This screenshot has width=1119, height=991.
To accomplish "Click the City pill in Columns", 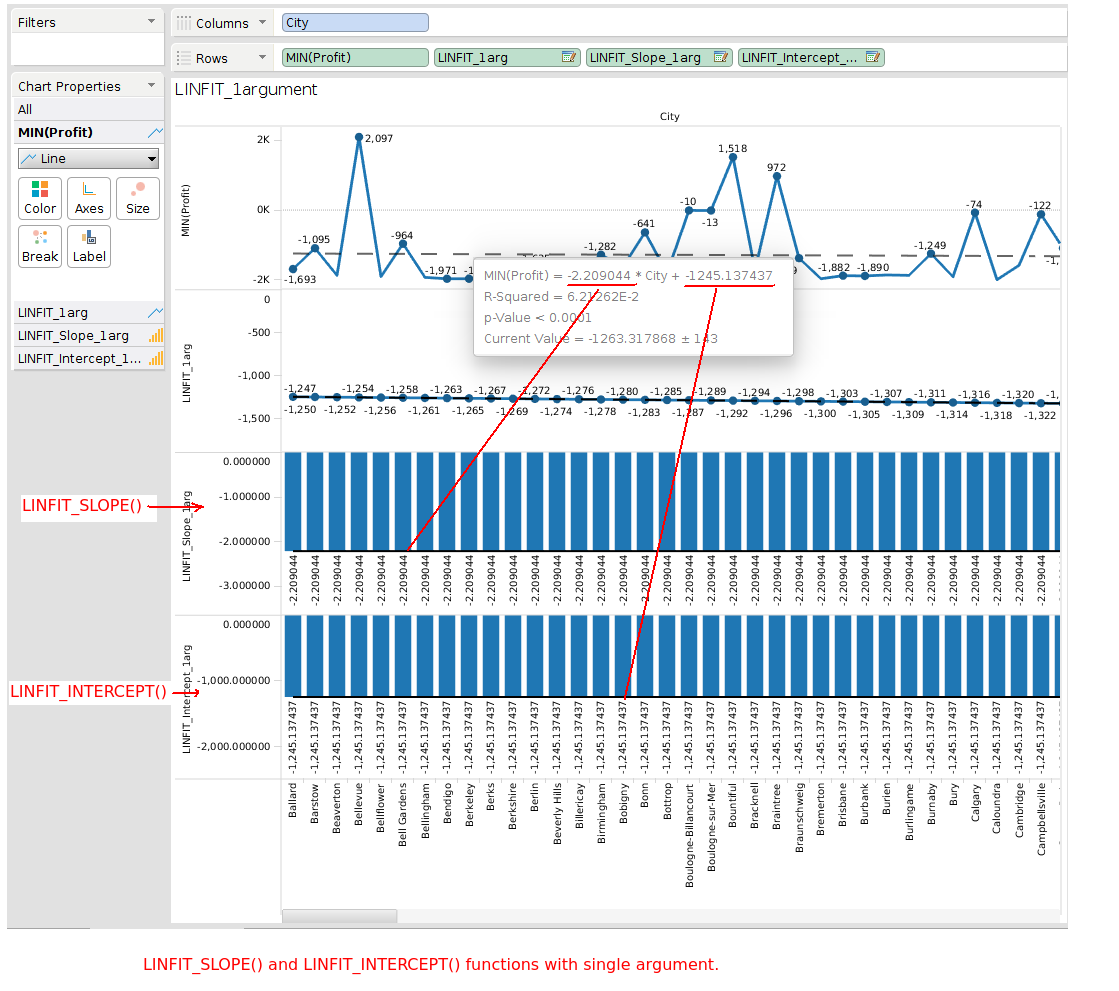I will 355,23.
